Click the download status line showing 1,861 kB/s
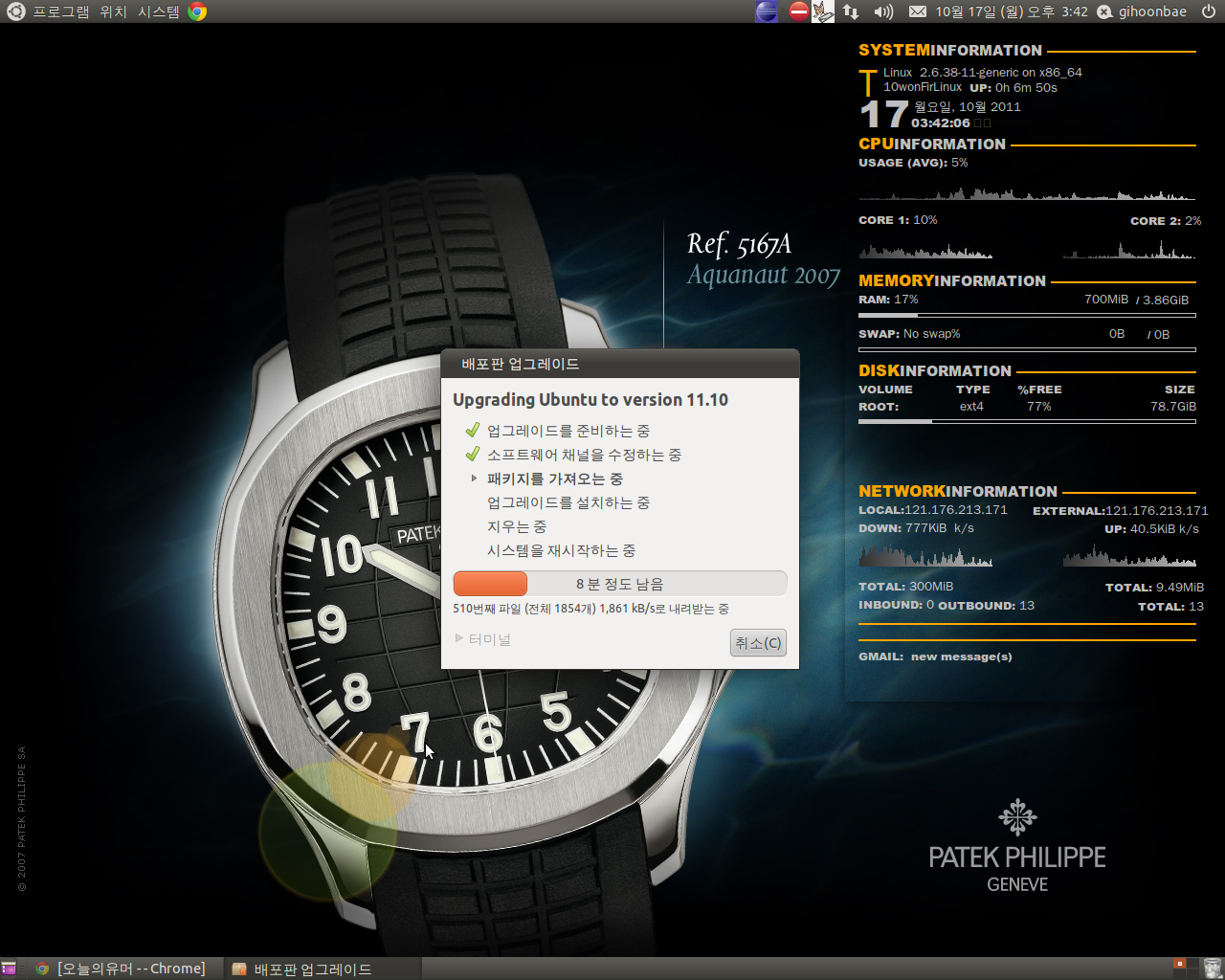Screen dimensions: 1225x980 [591, 609]
